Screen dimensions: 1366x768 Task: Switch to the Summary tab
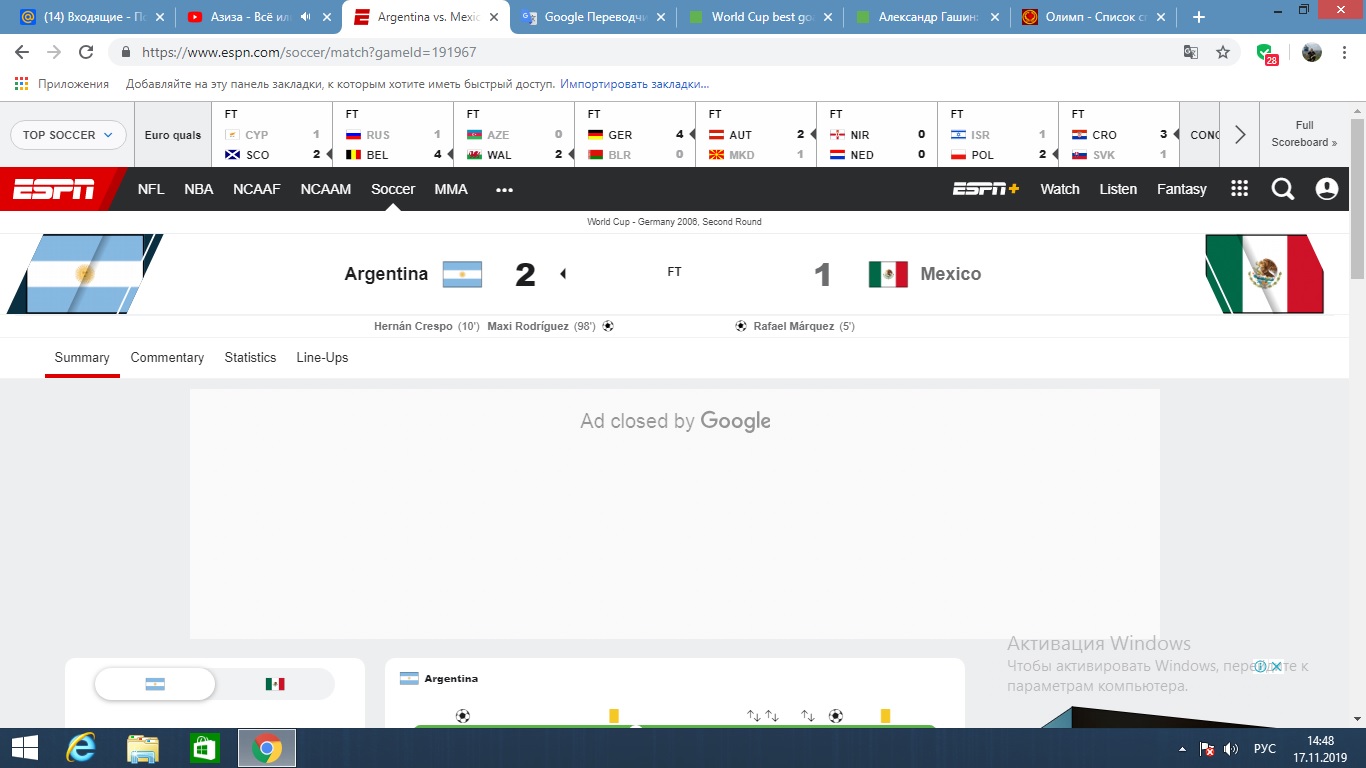coord(82,357)
